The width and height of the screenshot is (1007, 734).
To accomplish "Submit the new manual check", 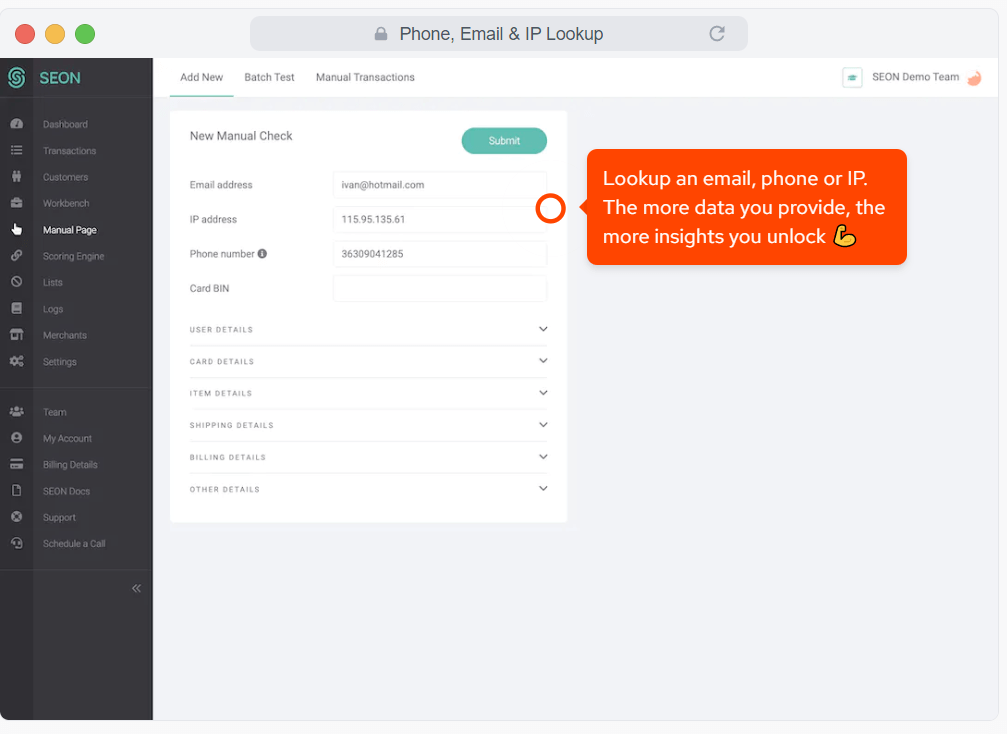I will [x=504, y=141].
